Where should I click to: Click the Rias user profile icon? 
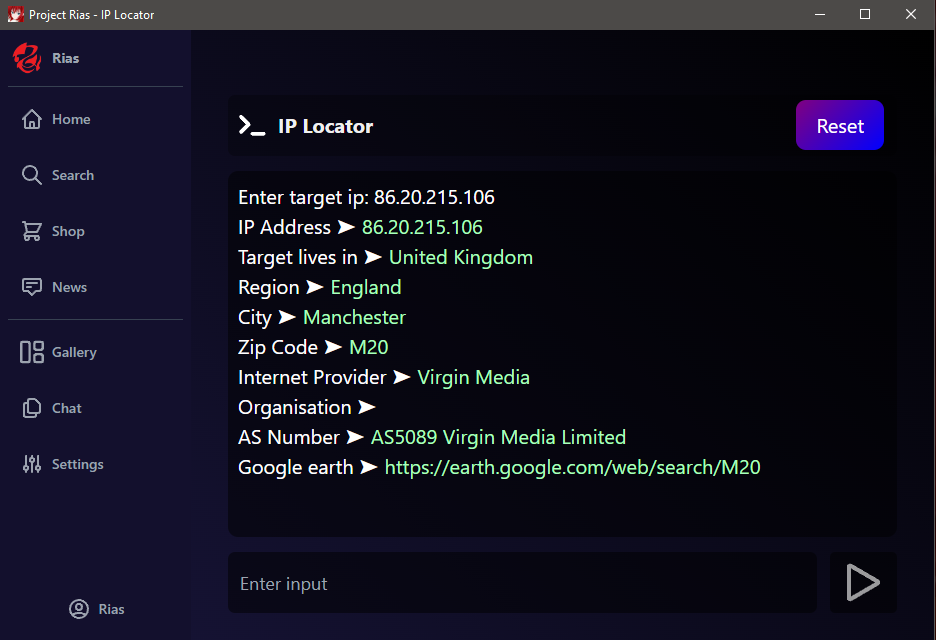point(79,609)
